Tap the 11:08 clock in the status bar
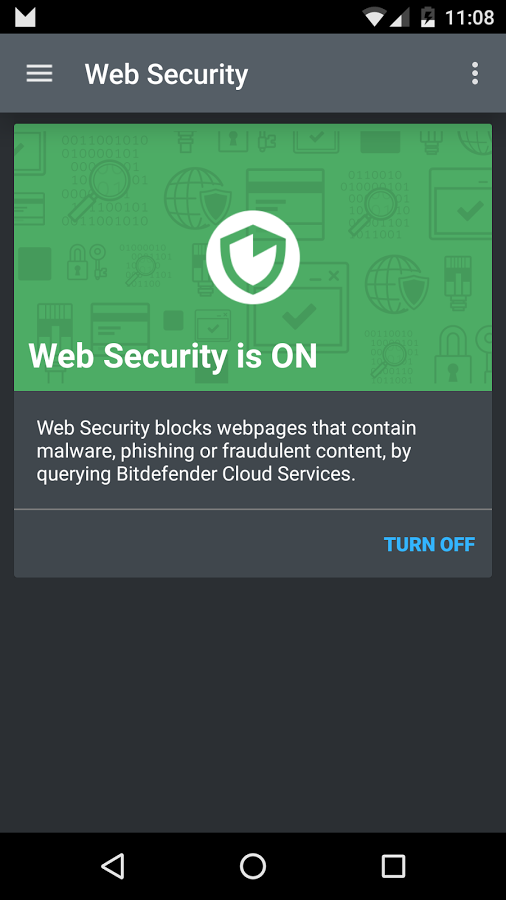Image resolution: width=506 pixels, height=900 pixels. click(x=469, y=17)
